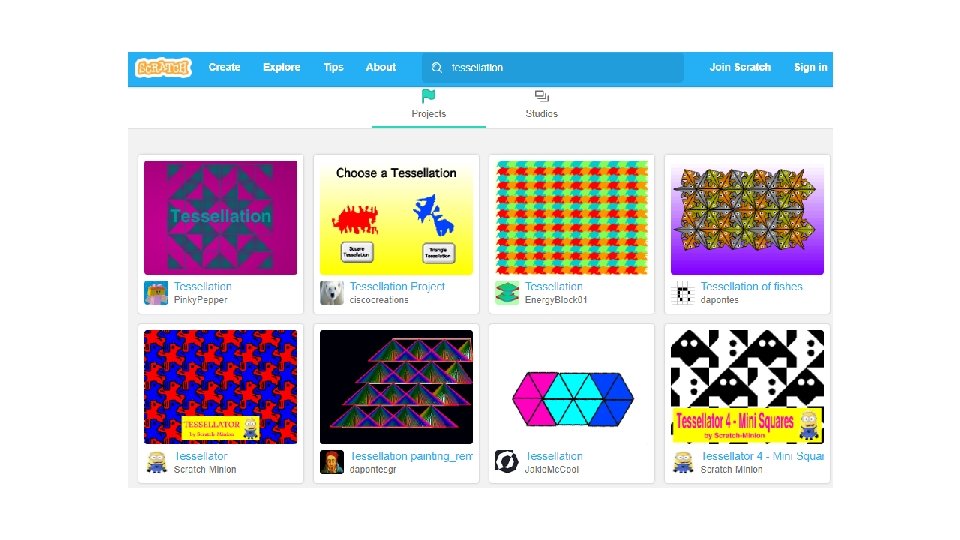This screenshot has width=960, height=540.
Task: Select the Studios icon
Action: click(541, 96)
